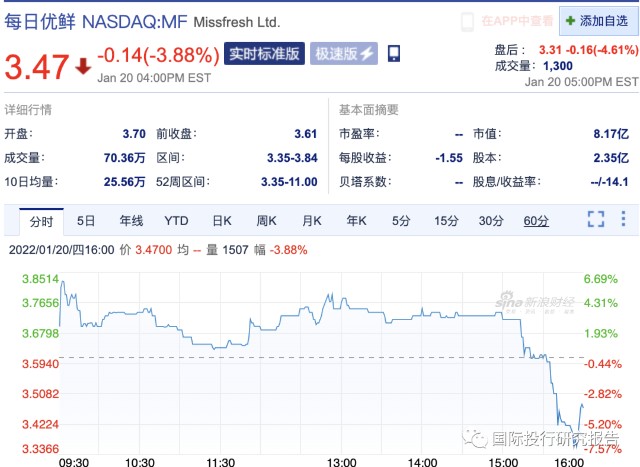Select the 年K chart tab
This screenshot has height=467, width=640.
(x=356, y=221)
